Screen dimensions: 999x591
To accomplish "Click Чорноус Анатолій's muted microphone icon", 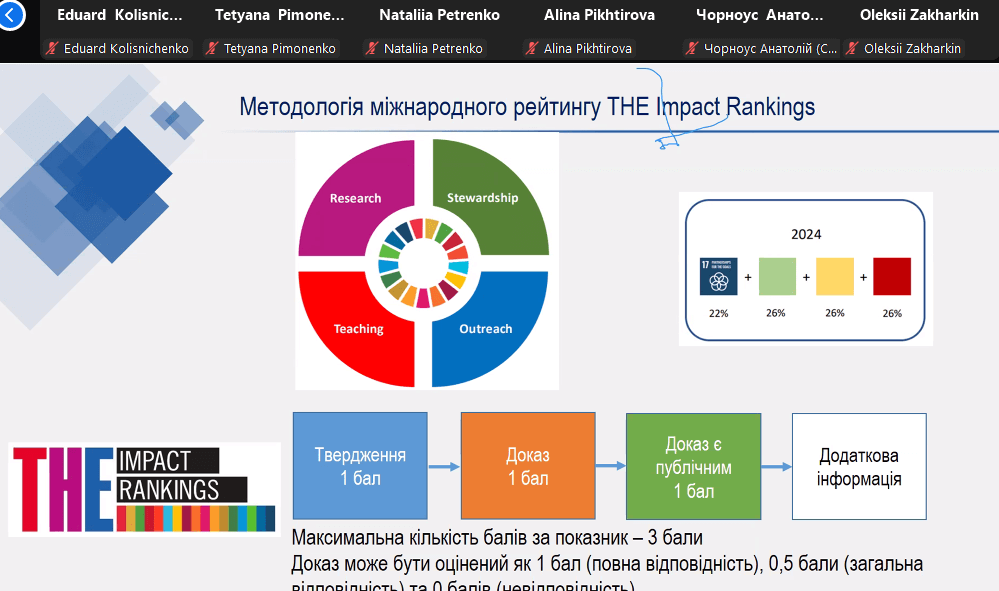I will [692, 48].
